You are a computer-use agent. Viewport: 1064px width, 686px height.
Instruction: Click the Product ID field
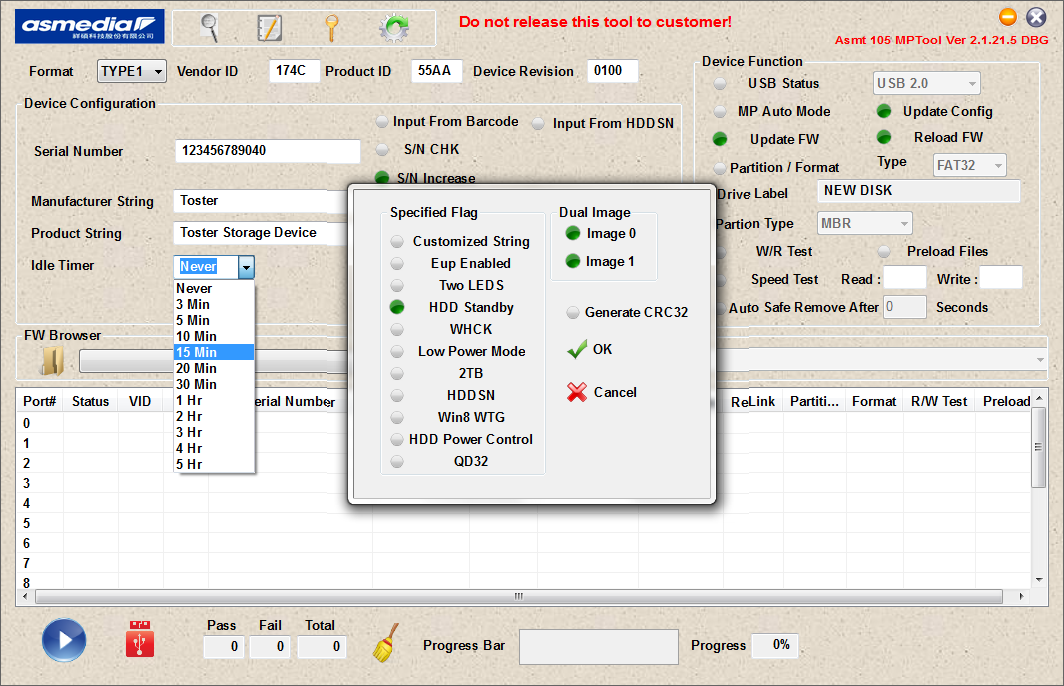(x=436, y=71)
